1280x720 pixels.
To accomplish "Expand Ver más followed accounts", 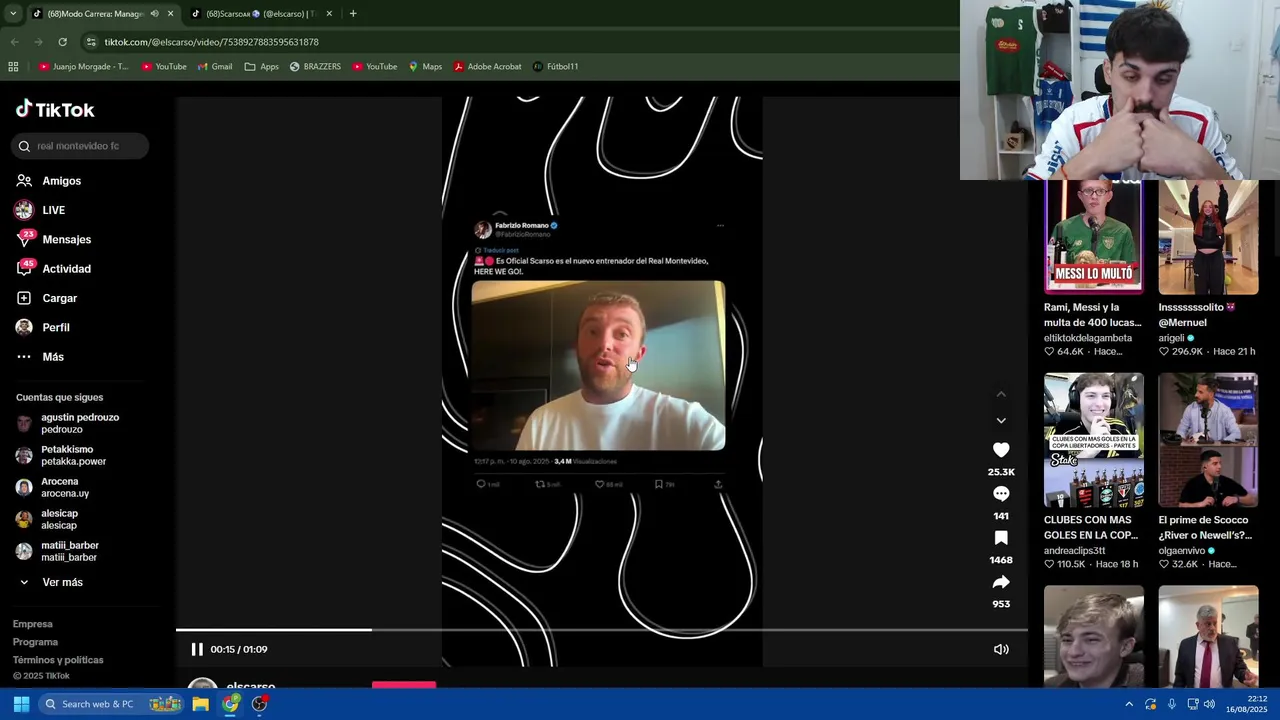I will pos(51,582).
